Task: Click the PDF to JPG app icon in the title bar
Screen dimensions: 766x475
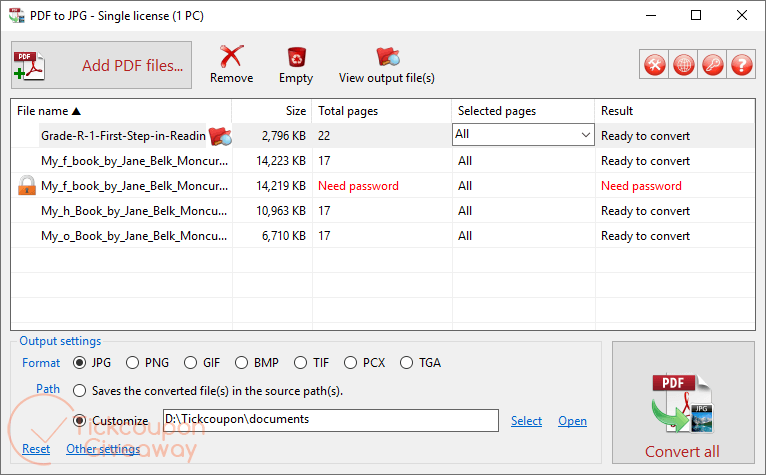Action: (x=16, y=16)
